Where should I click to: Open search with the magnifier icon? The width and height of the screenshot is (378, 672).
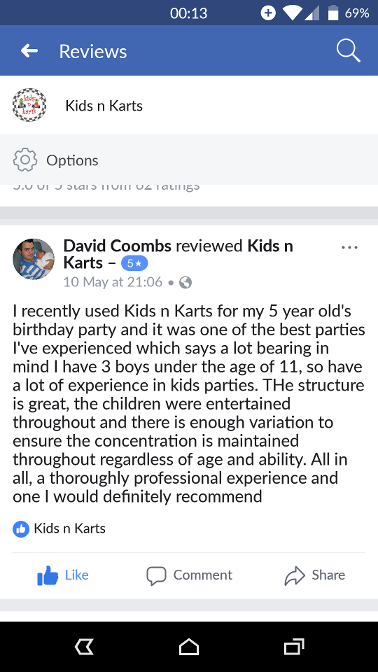(348, 51)
